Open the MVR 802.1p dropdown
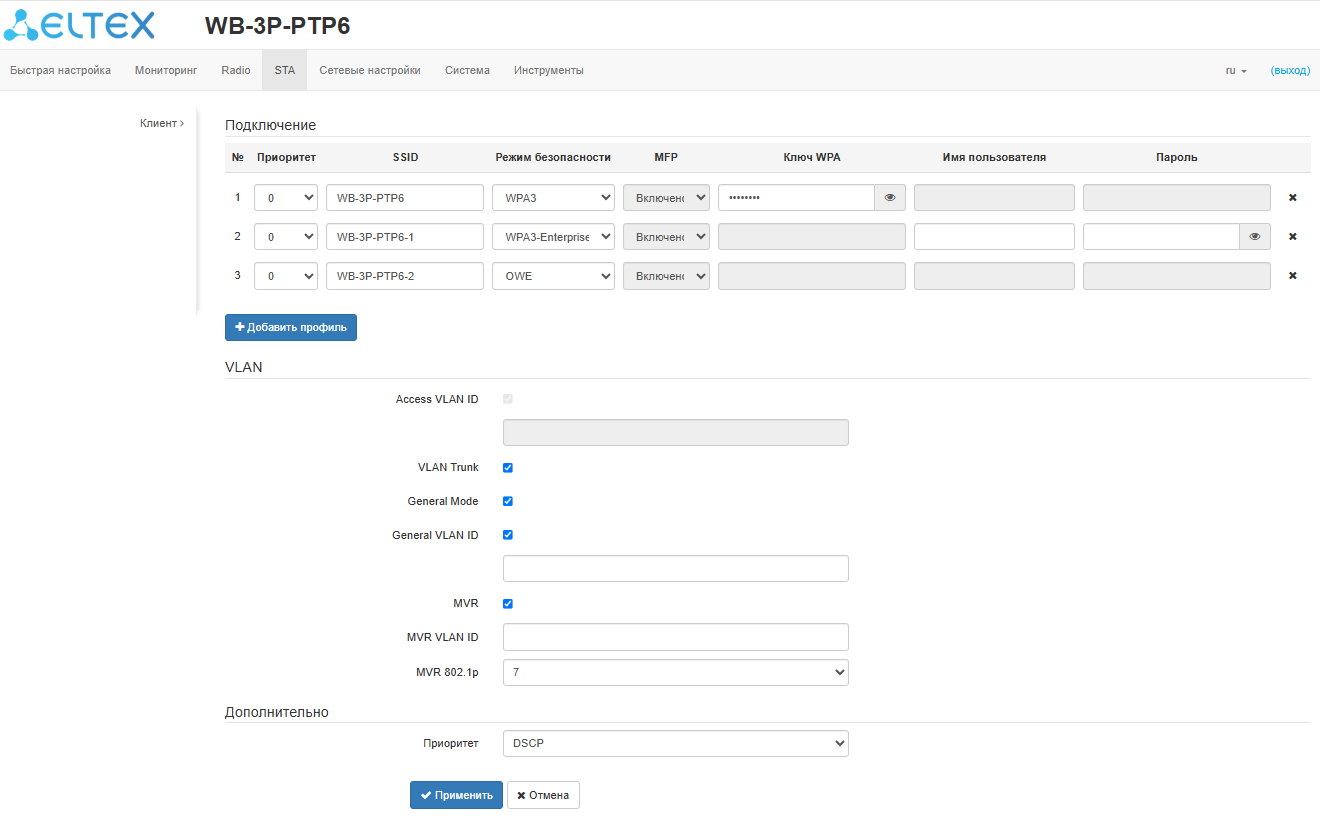 coord(675,673)
